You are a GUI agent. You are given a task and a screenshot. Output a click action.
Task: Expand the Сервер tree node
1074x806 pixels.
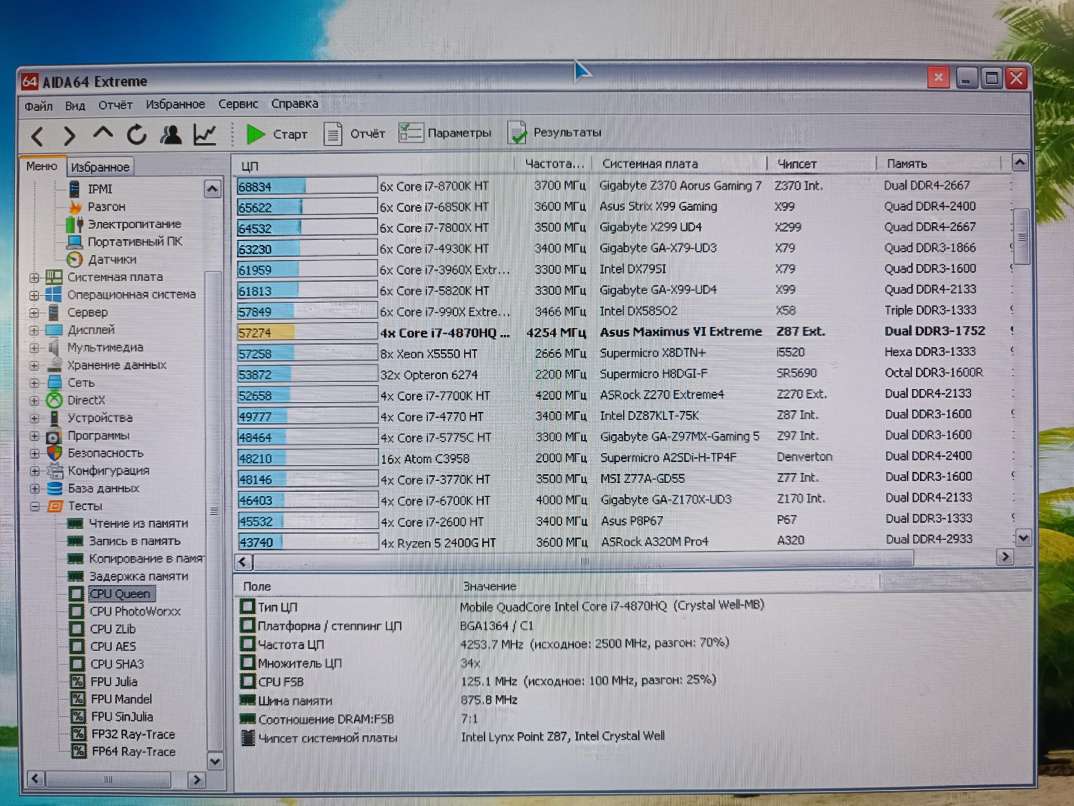tap(34, 313)
